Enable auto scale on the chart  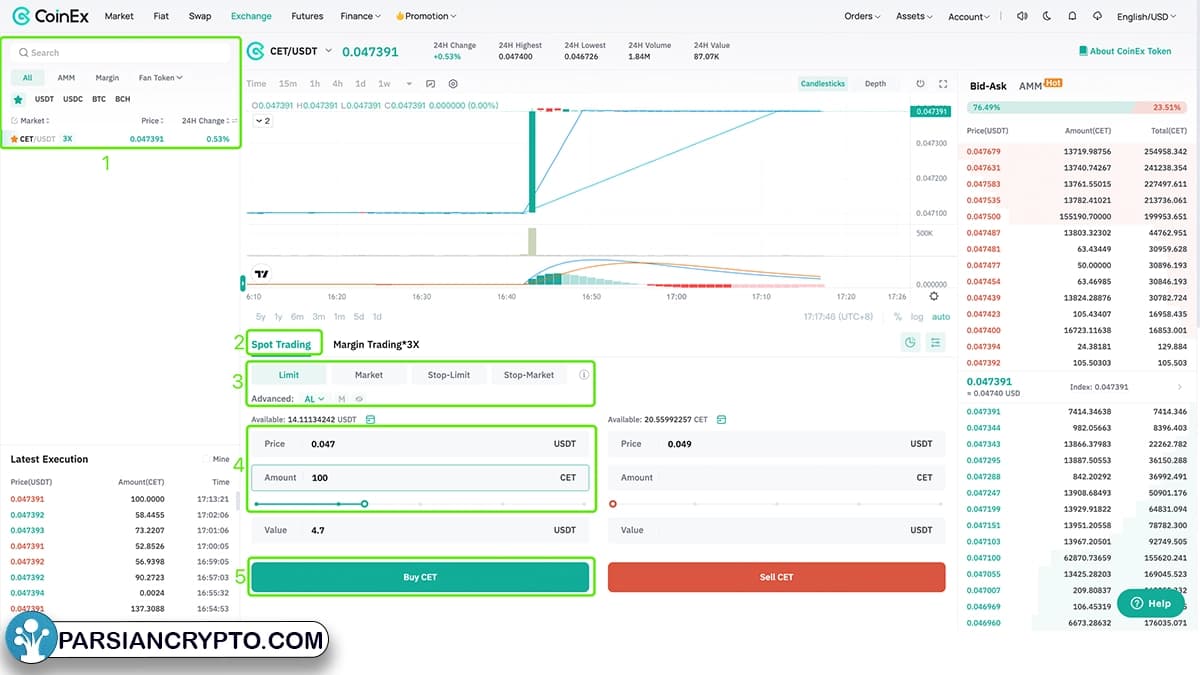(x=940, y=317)
